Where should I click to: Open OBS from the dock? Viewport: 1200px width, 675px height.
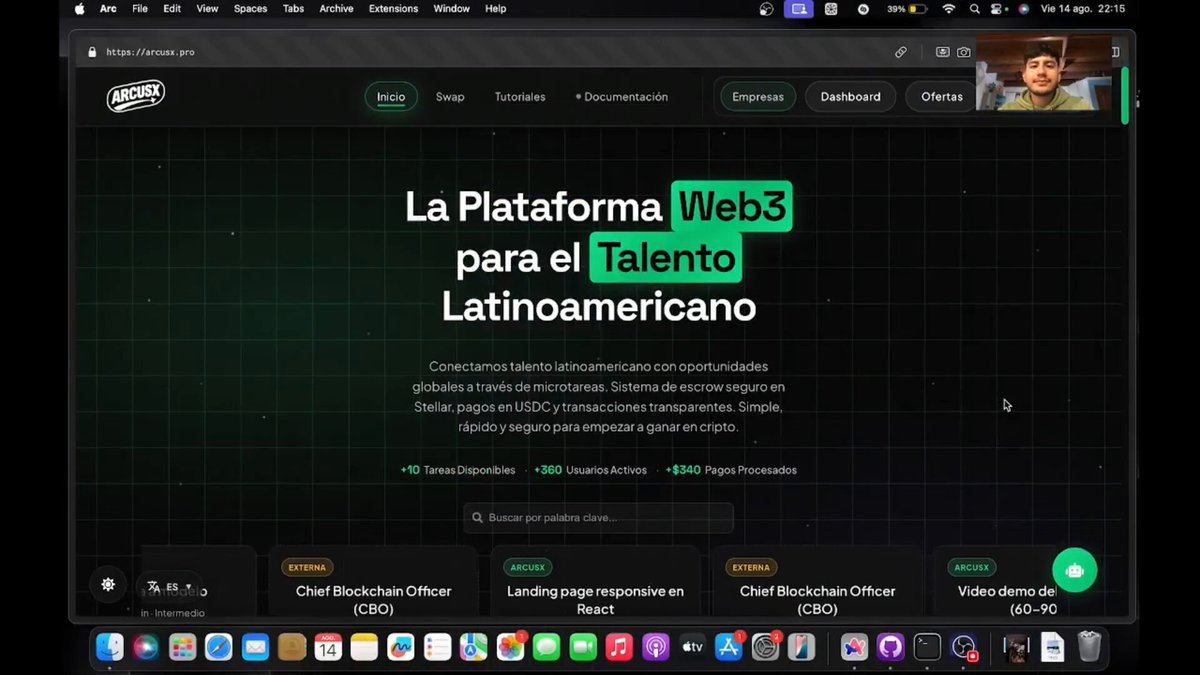[x=964, y=647]
